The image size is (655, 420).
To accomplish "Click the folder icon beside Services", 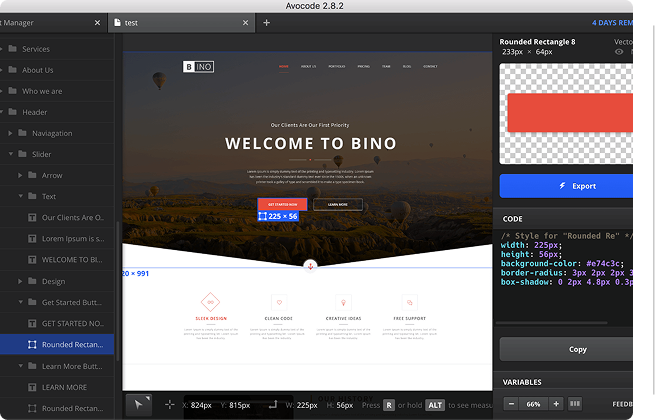I will (13, 48).
